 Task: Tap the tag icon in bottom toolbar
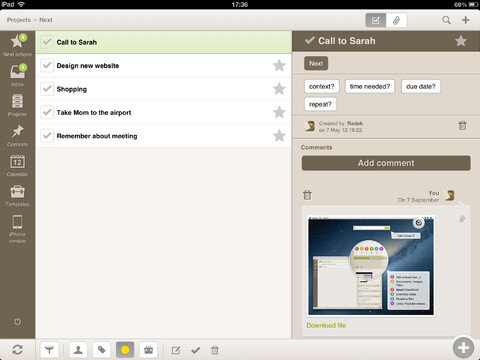click(x=102, y=350)
